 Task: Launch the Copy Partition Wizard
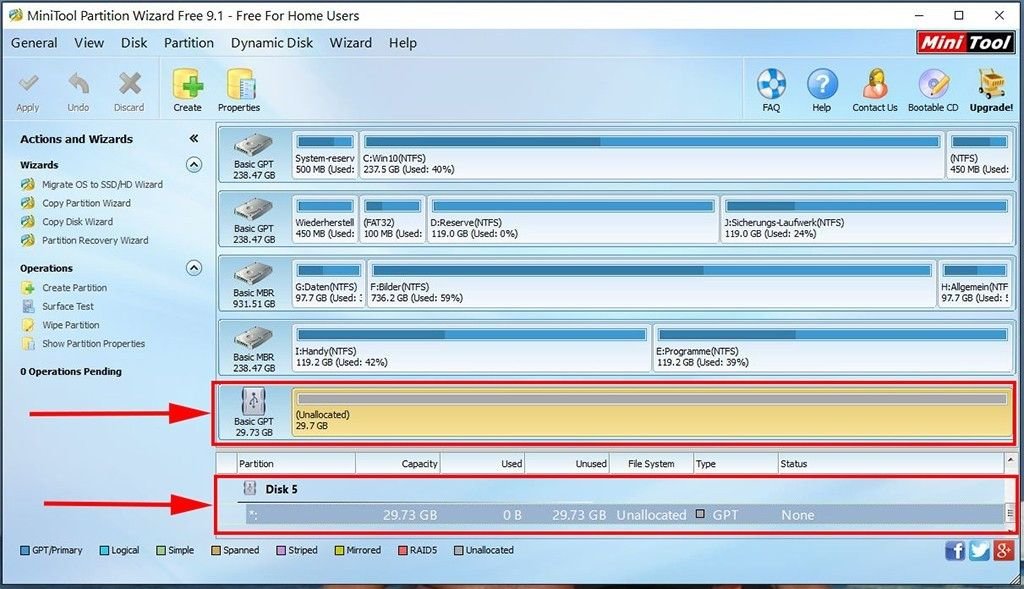(86, 203)
